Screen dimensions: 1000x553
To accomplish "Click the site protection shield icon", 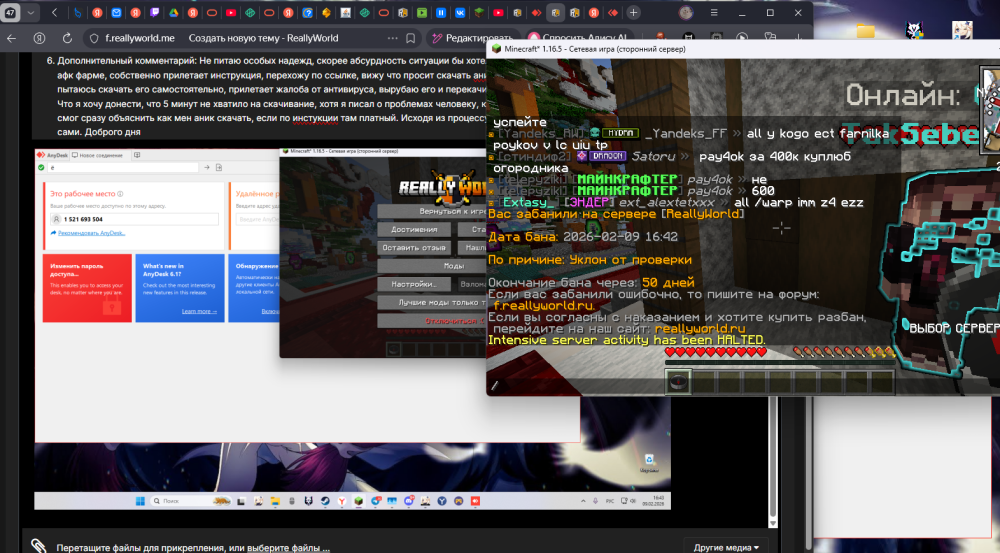I will point(94,38).
